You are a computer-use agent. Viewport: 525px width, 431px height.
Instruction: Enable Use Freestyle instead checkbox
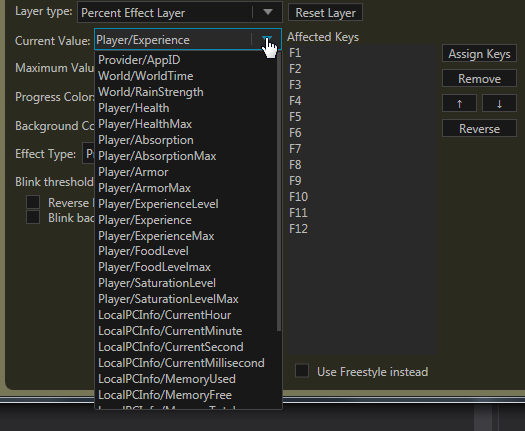(x=302, y=371)
